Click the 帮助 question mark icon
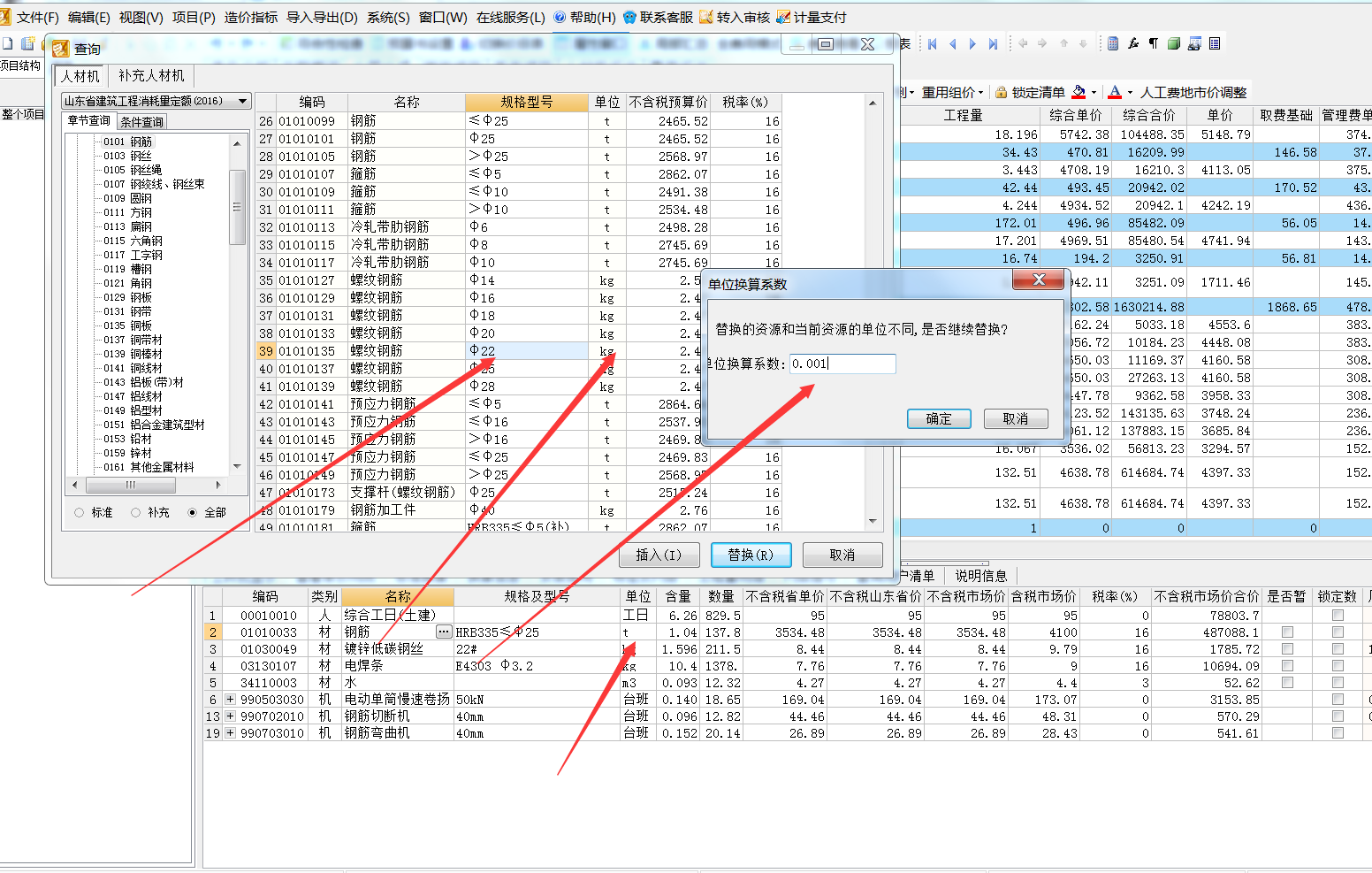This screenshot has width=1372, height=873. point(560,17)
